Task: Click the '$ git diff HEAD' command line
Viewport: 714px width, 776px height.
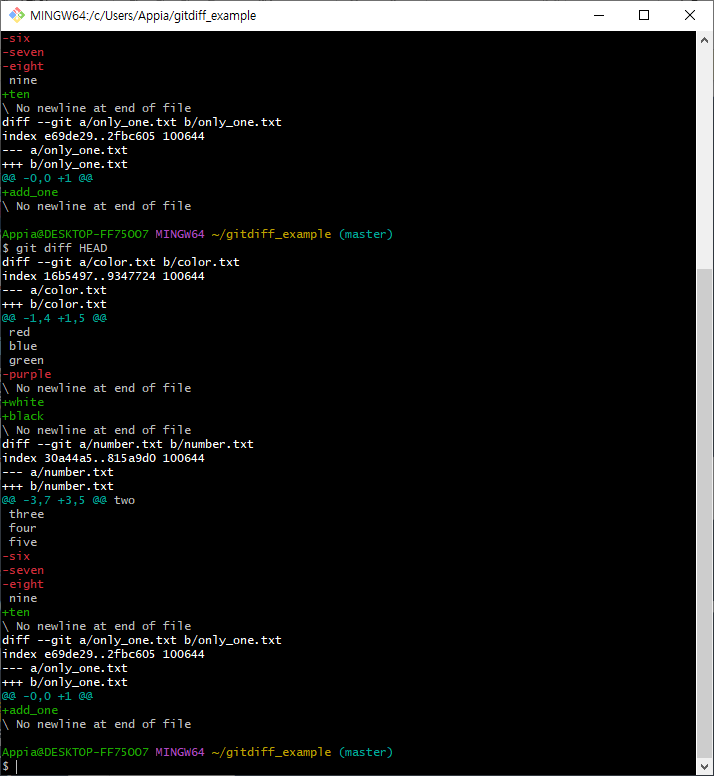Action: 54,248
